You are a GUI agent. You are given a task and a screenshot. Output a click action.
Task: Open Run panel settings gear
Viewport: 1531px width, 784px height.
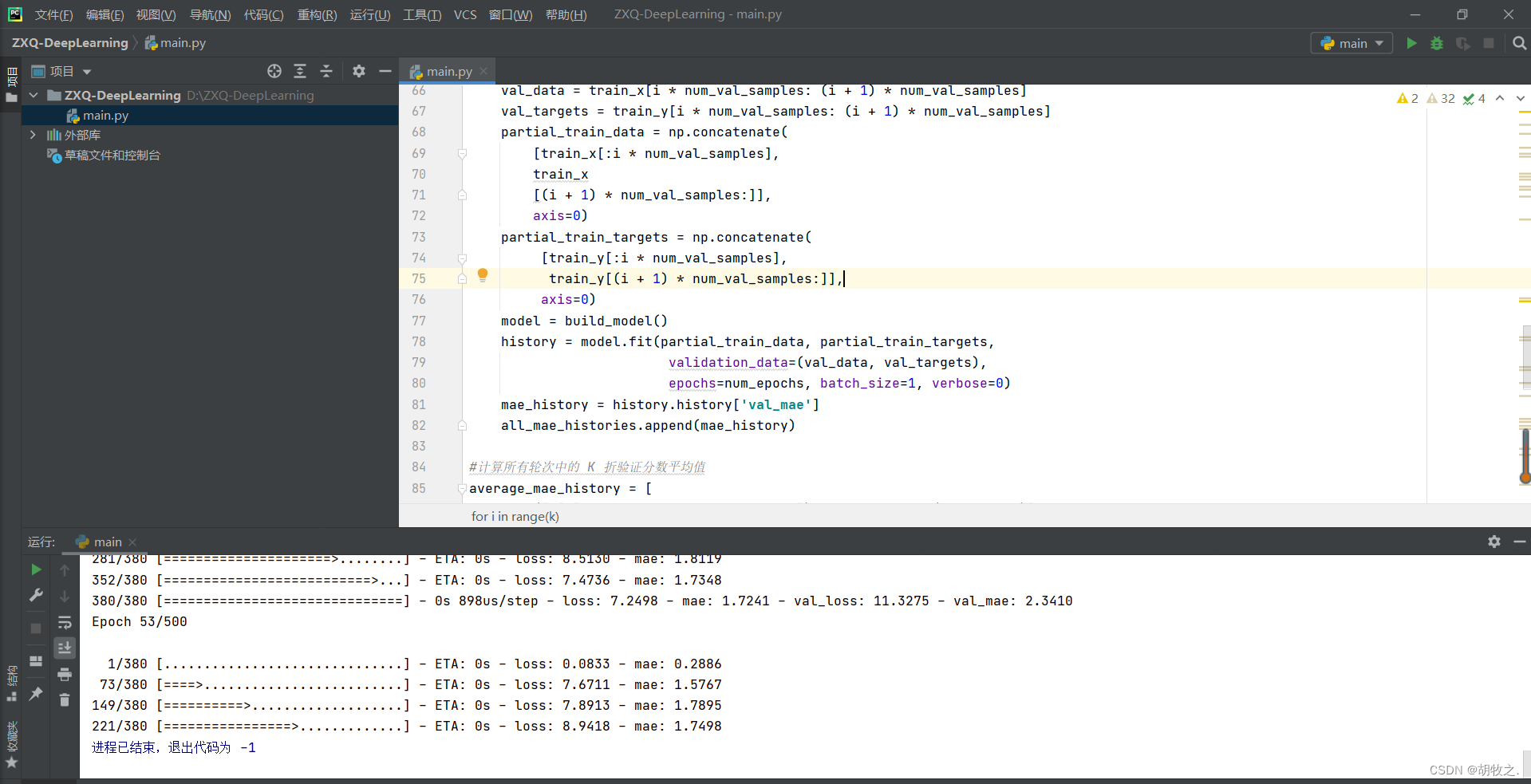click(1494, 542)
